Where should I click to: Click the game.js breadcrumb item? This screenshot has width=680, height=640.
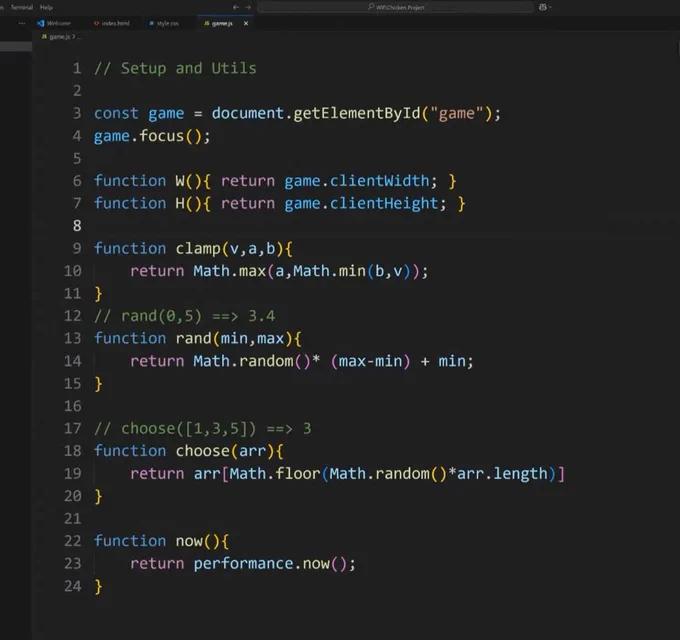pyautogui.click(x=59, y=36)
